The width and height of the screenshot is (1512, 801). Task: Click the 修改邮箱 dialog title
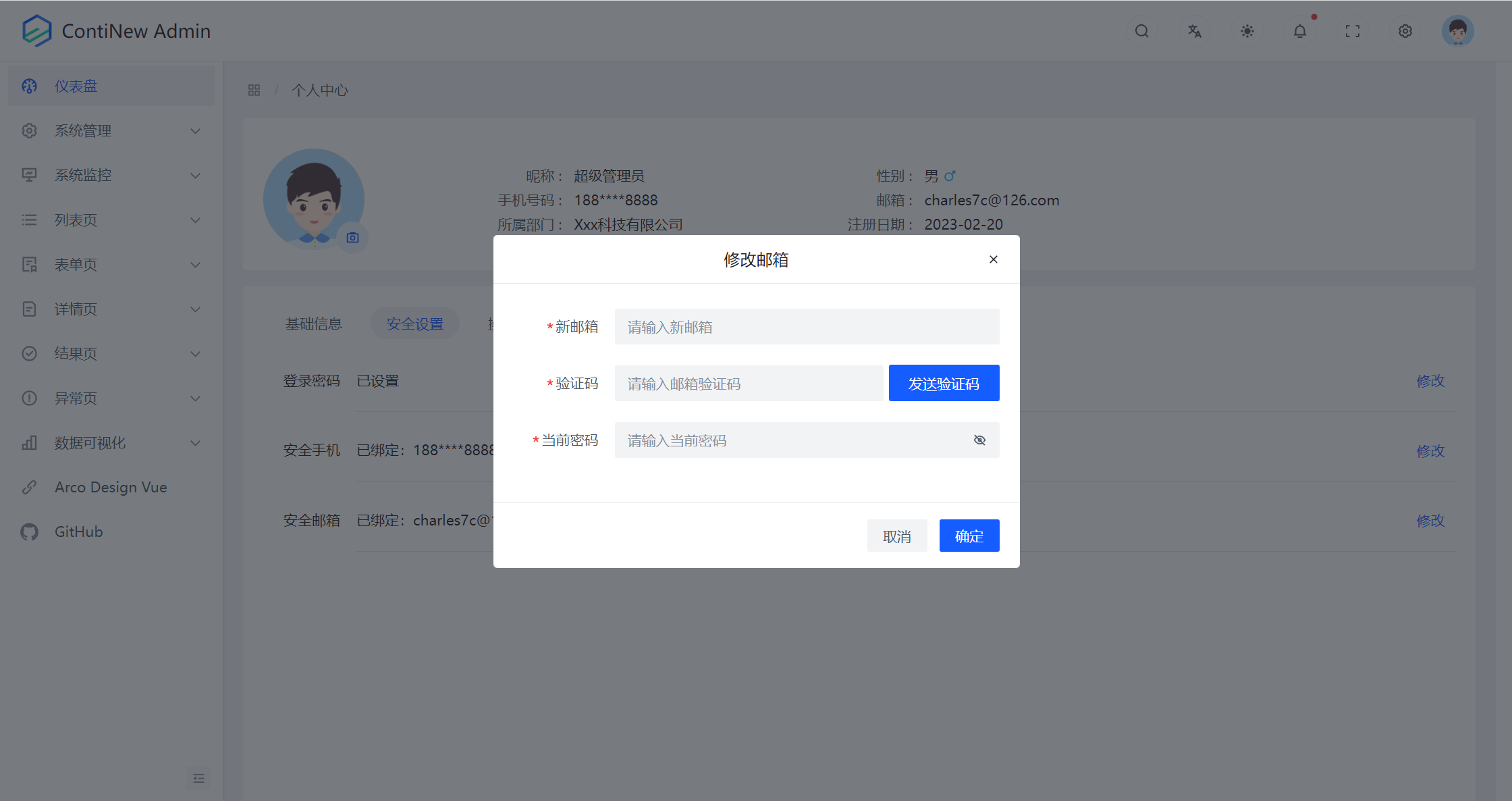[756, 259]
